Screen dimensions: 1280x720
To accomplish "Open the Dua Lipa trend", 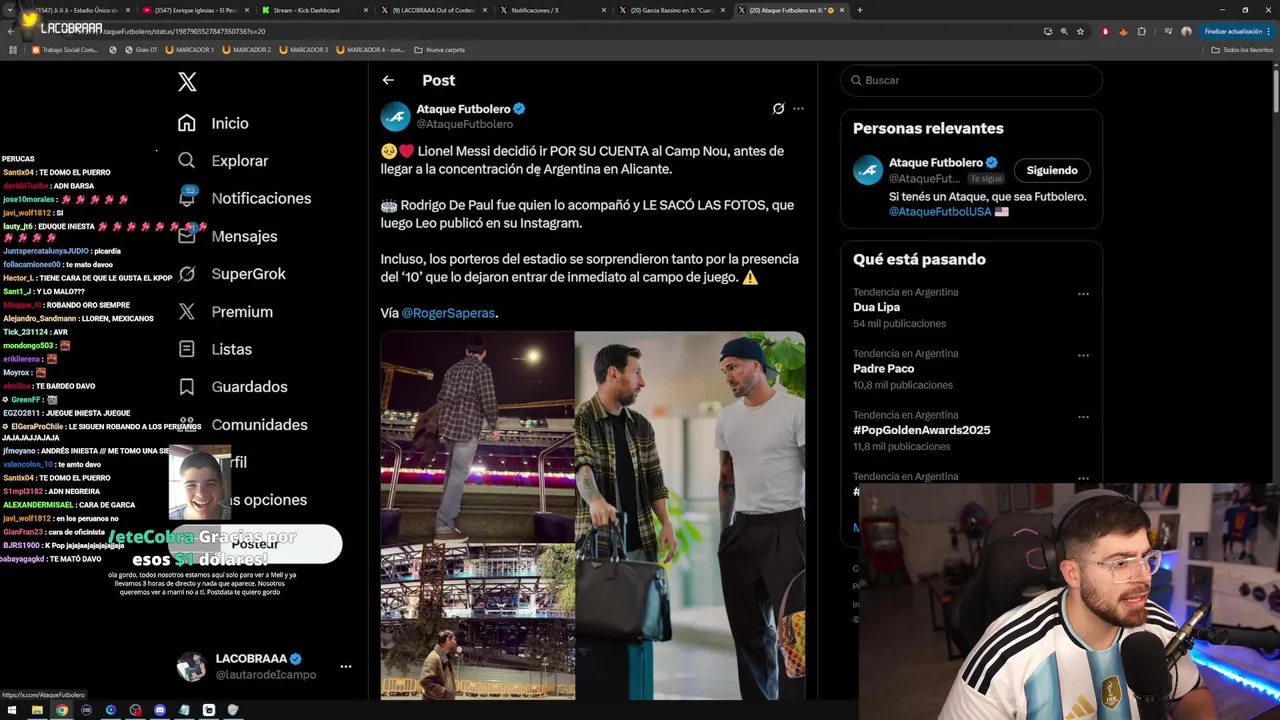I will click(x=876, y=307).
